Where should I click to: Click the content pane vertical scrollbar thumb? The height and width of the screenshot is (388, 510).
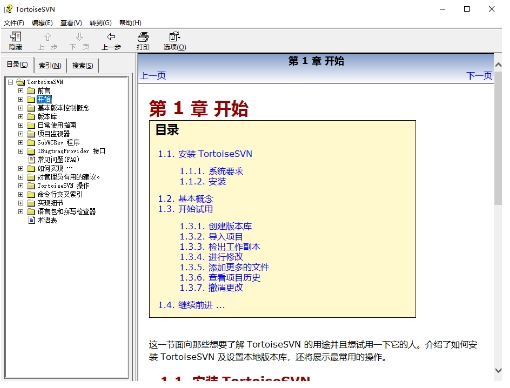498,138
